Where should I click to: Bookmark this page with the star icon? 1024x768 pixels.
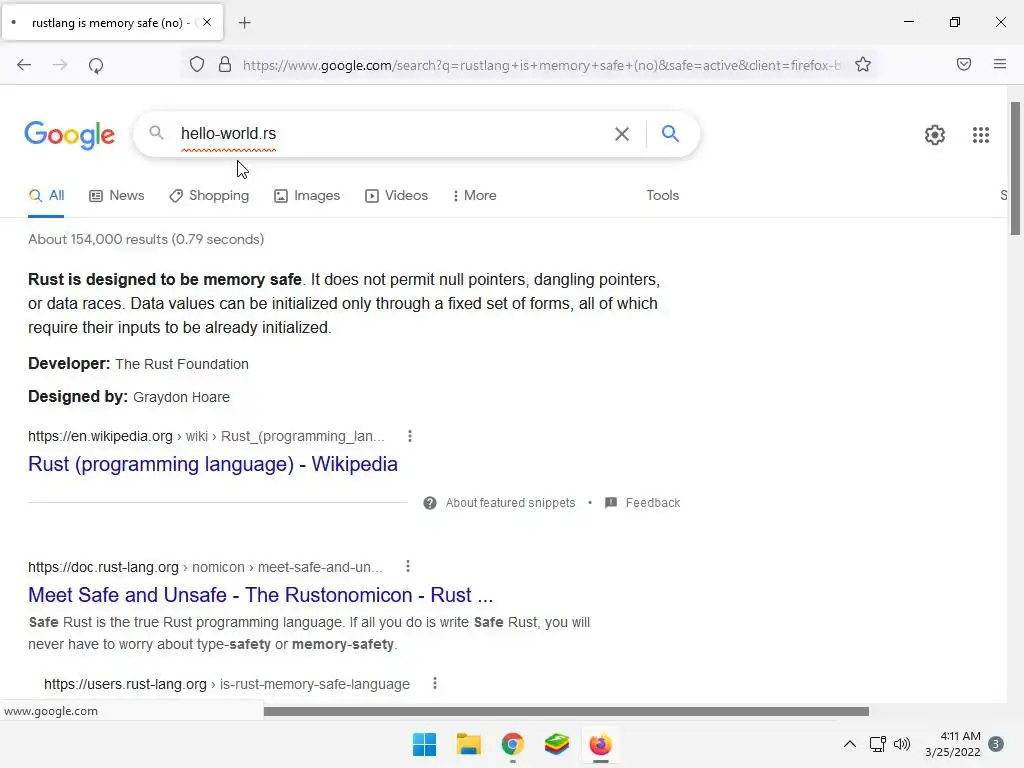(863, 64)
